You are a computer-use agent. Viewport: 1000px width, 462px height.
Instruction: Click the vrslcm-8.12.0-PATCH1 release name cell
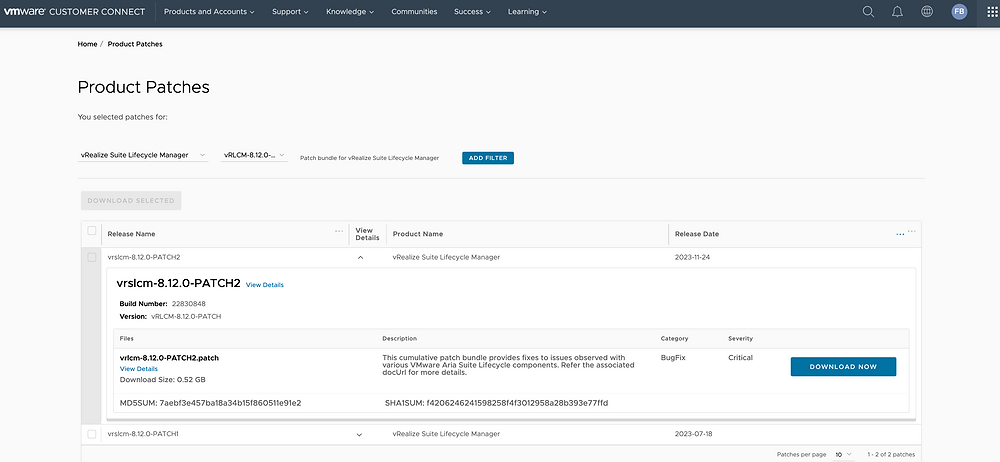point(143,434)
